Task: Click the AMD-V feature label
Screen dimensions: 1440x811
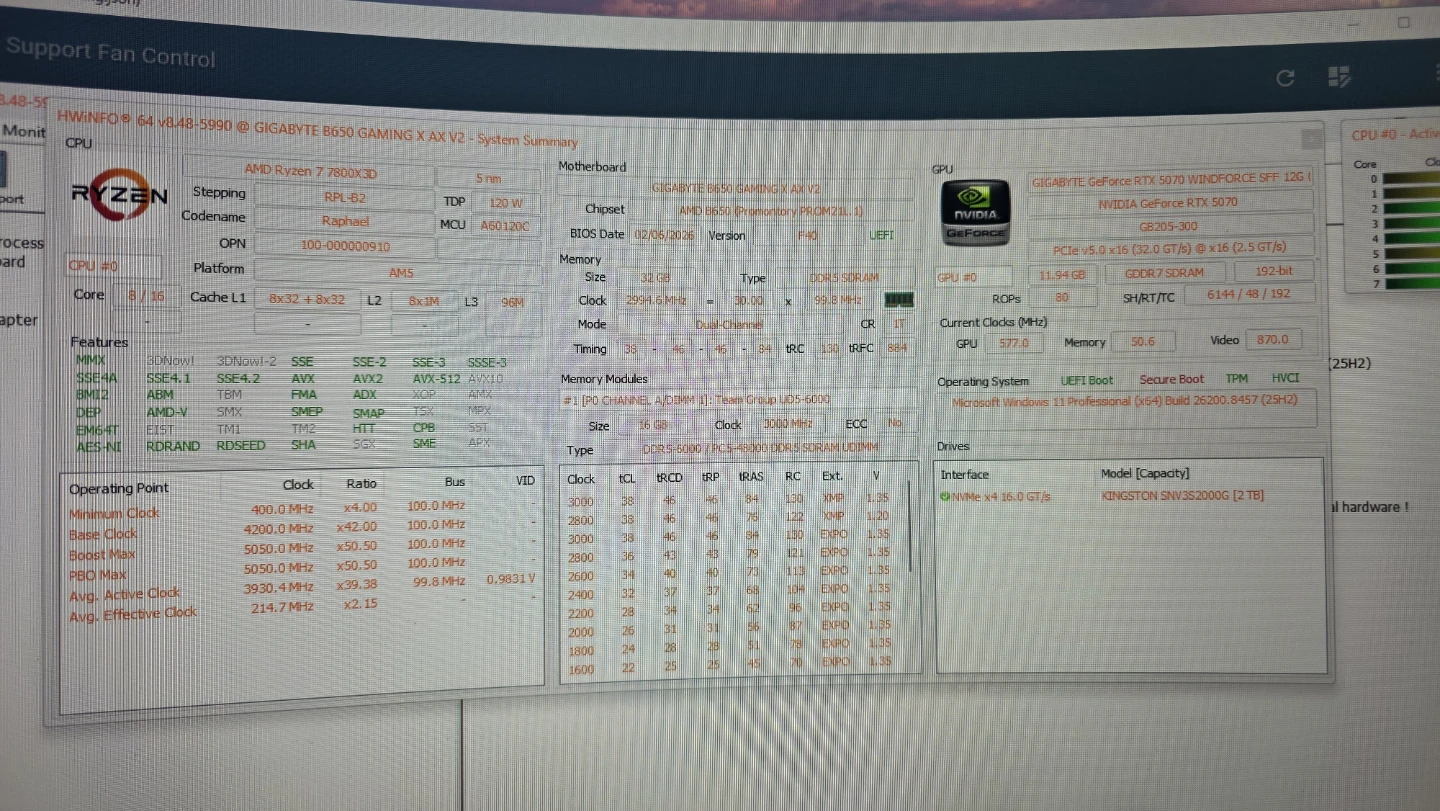Action: tap(167, 412)
